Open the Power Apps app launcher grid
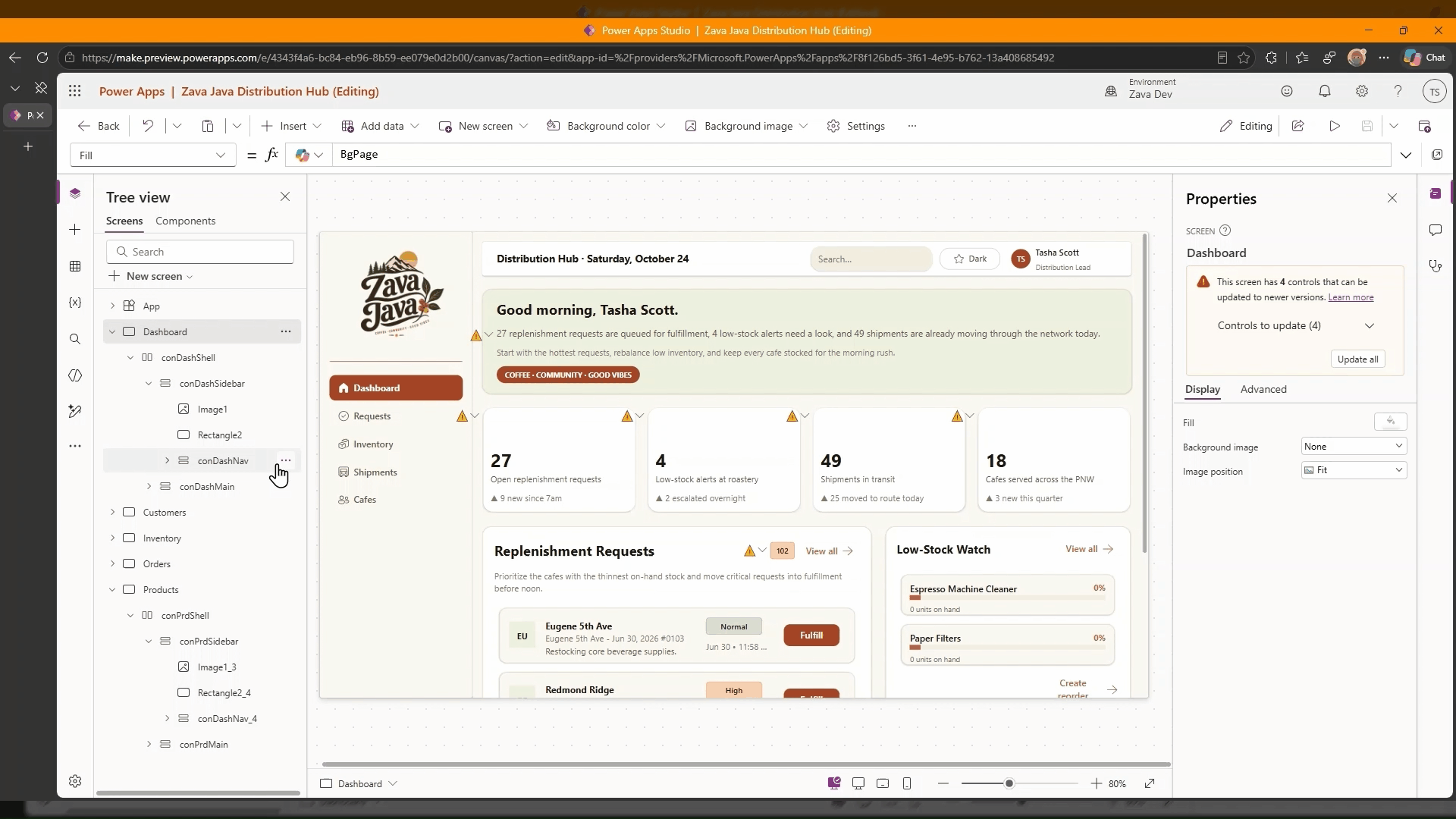Image resolution: width=1456 pixels, height=819 pixels. (x=74, y=91)
